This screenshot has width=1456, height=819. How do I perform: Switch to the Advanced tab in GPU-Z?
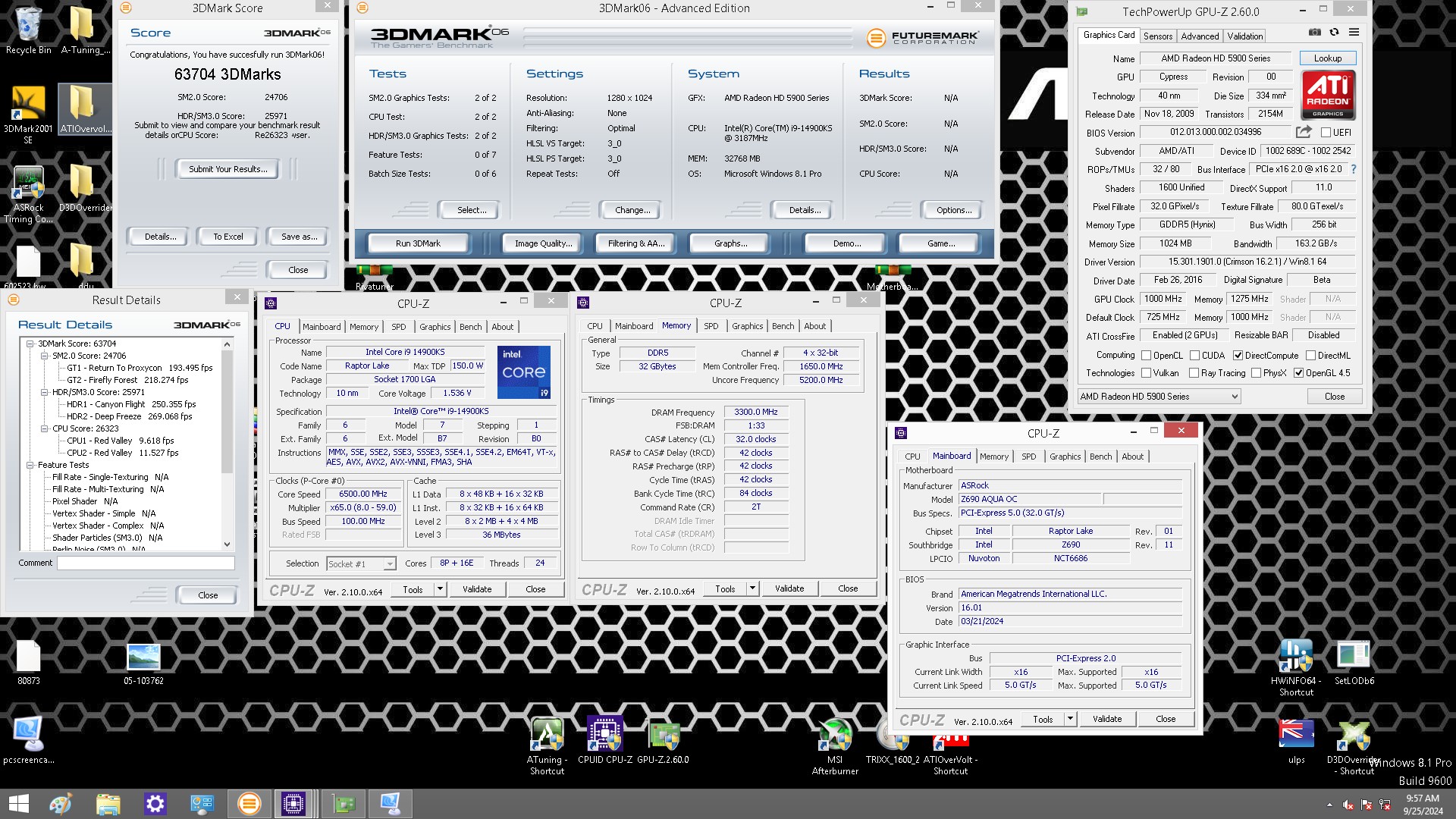point(1200,36)
